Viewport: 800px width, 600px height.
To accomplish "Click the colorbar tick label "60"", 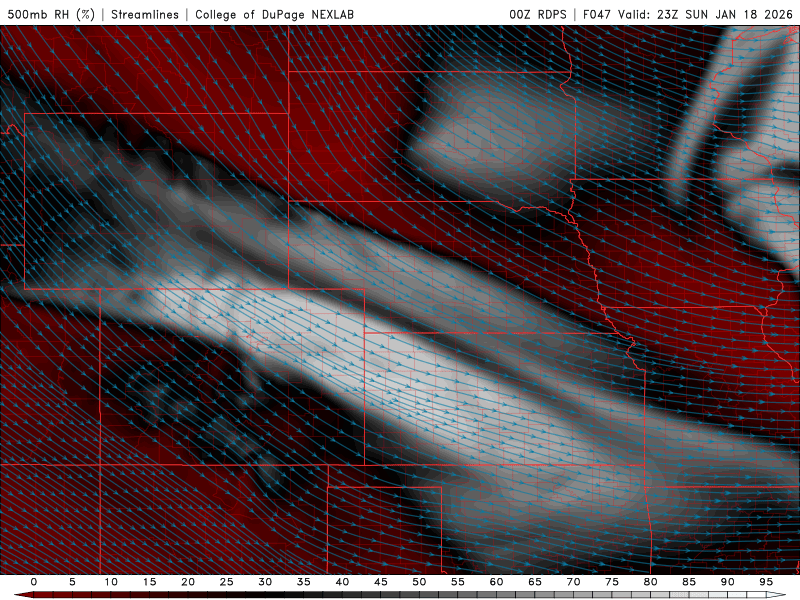I will point(496,582).
